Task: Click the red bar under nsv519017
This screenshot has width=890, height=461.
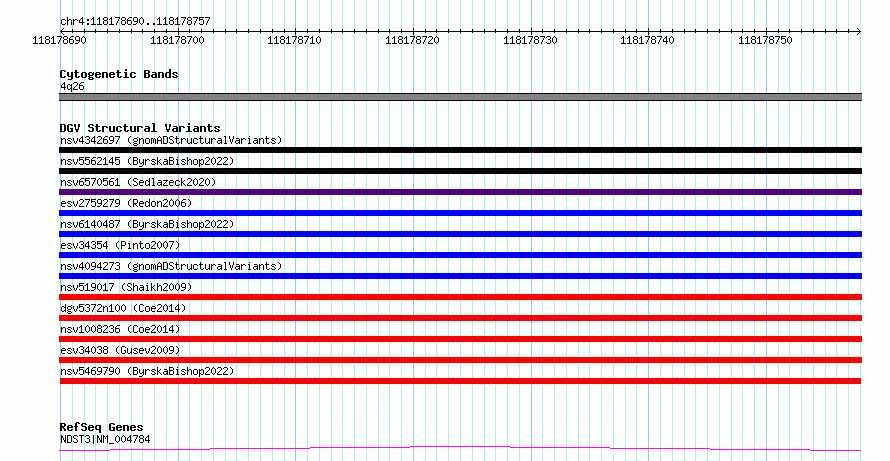Action: (x=460, y=297)
